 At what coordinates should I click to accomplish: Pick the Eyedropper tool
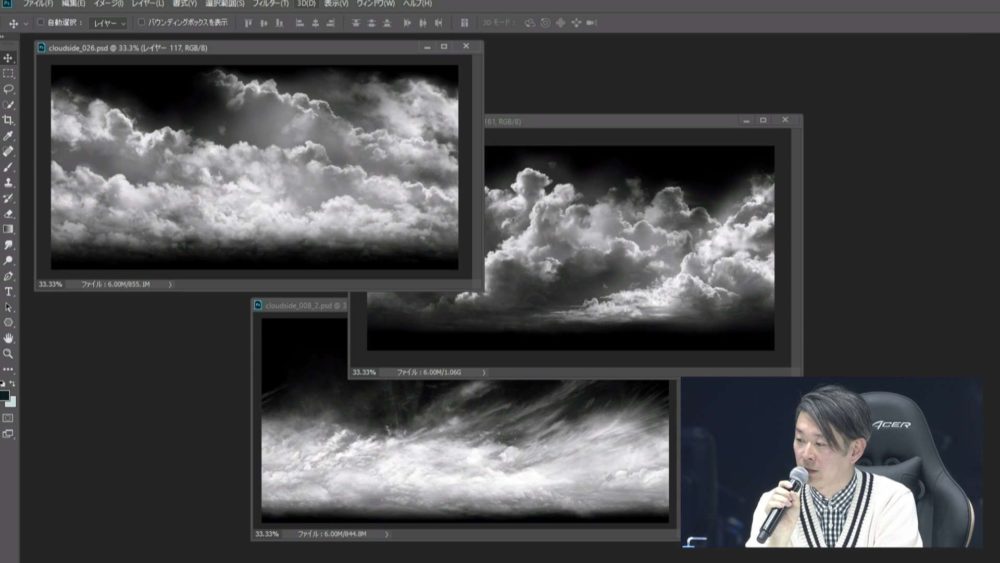tap(8, 136)
